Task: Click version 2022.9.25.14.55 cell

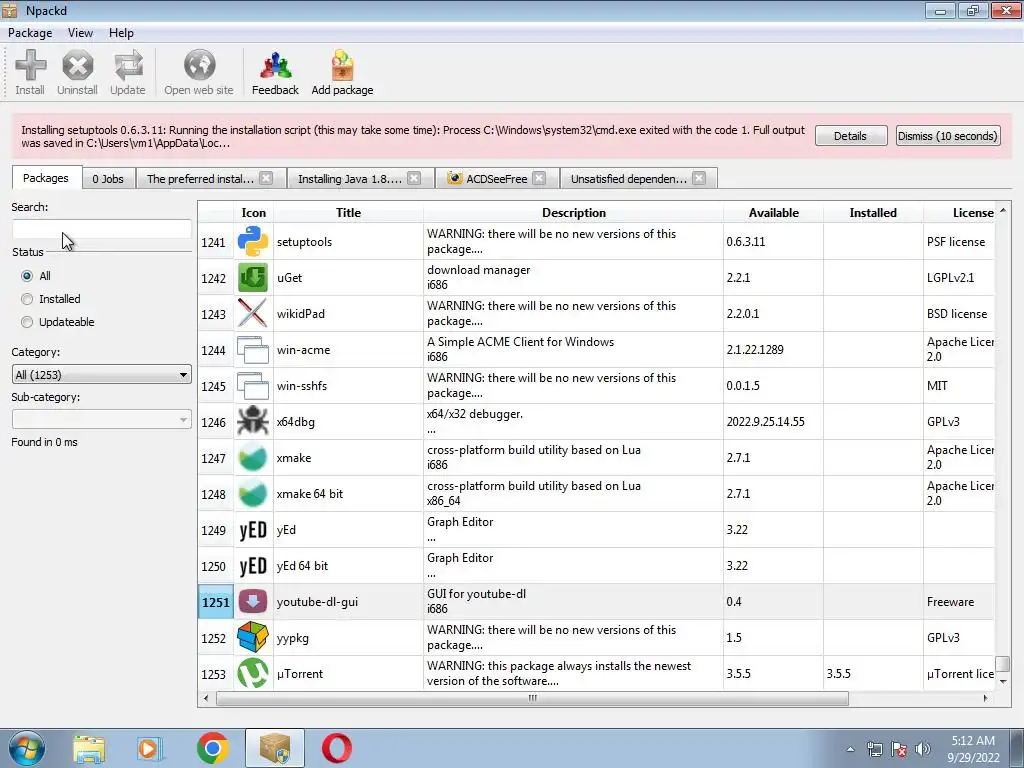Action: (x=773, y=422)
